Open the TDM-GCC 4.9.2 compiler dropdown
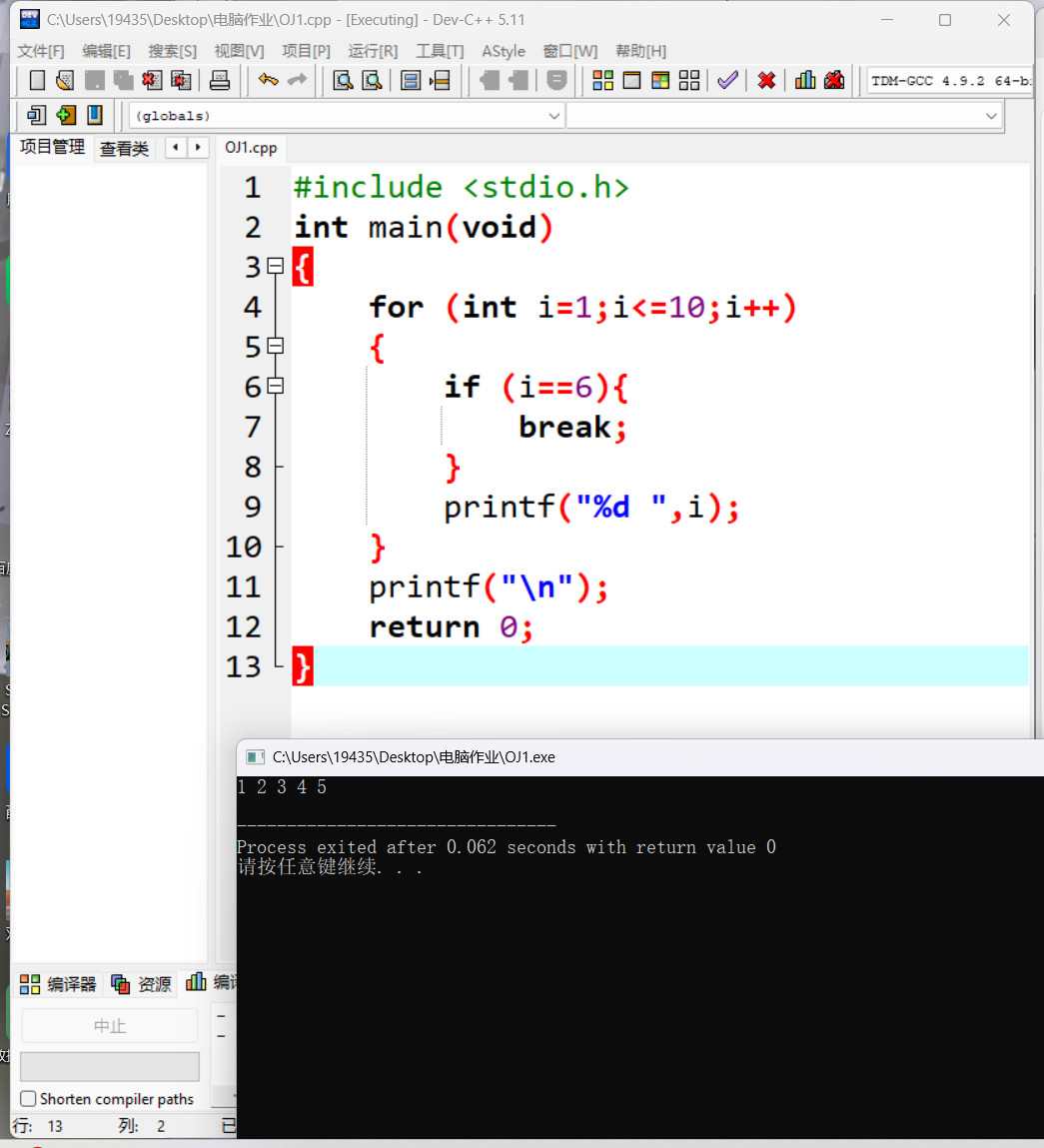 click(950, 81)
